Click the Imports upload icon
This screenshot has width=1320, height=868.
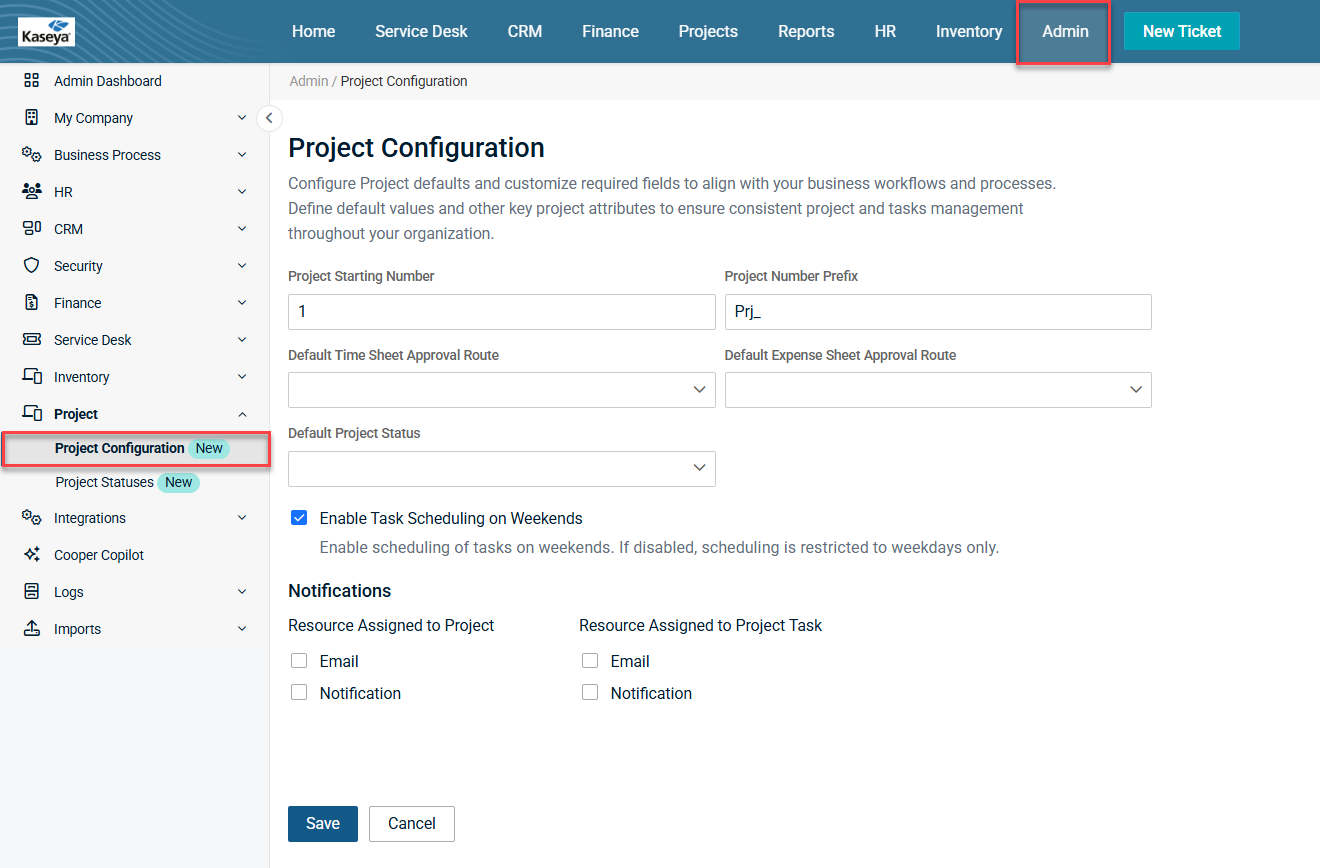tap(31, 629)
